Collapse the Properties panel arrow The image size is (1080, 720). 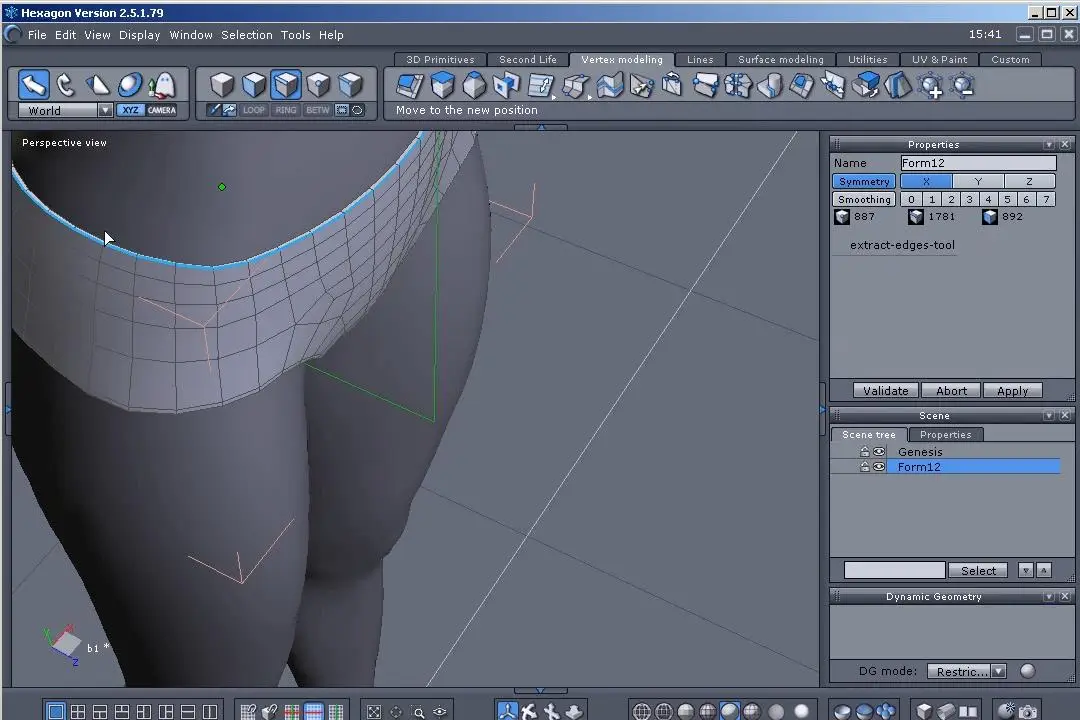pyautogui.click(x=1049, y=145)
